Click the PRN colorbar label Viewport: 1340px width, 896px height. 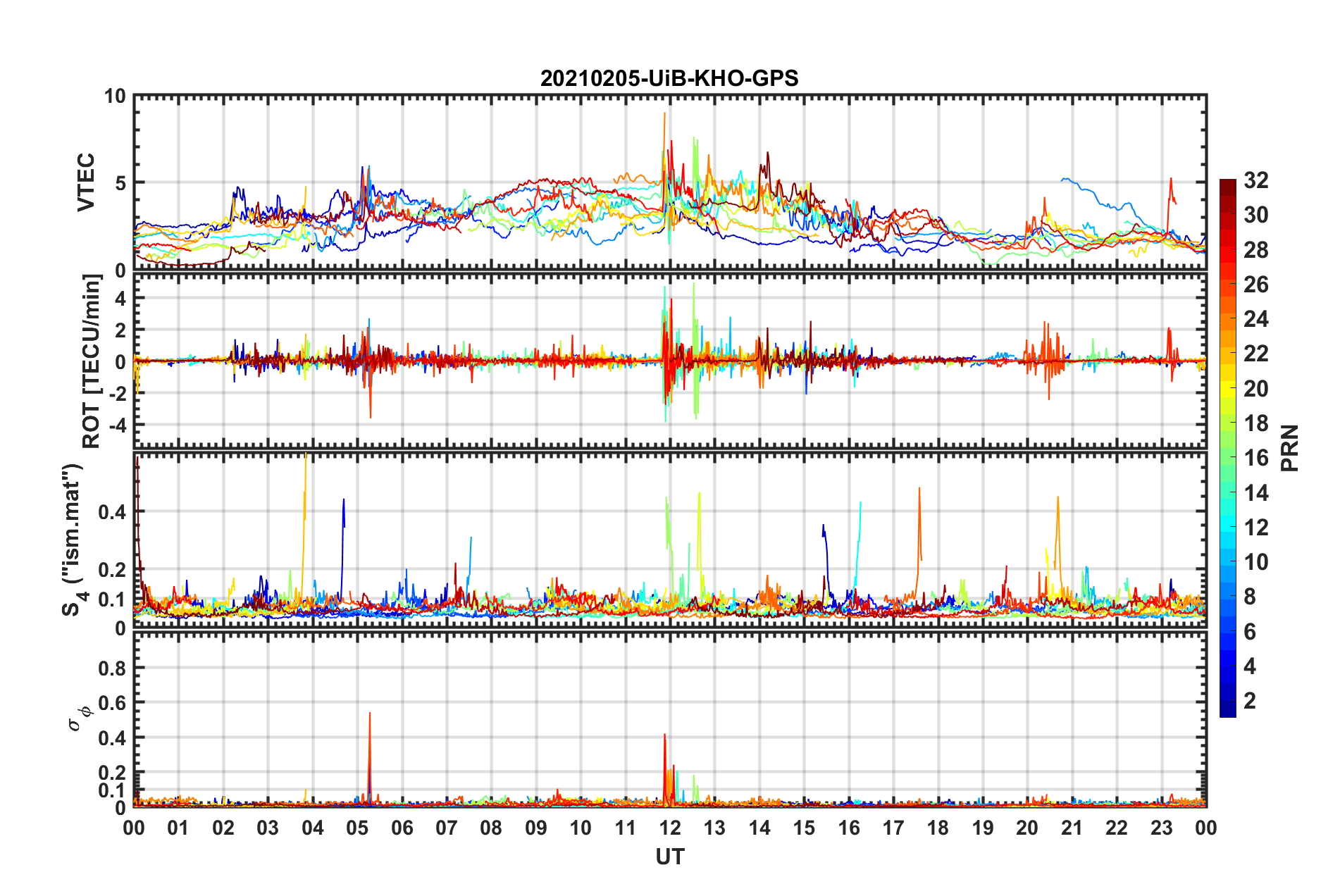point(1290,448)
